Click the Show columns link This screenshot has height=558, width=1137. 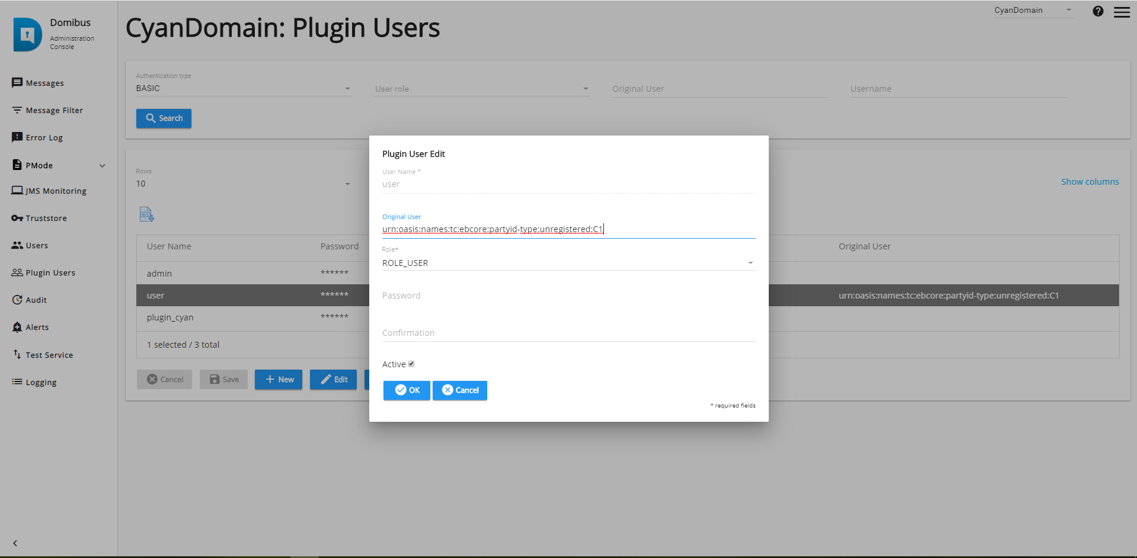click(1089, 182)
